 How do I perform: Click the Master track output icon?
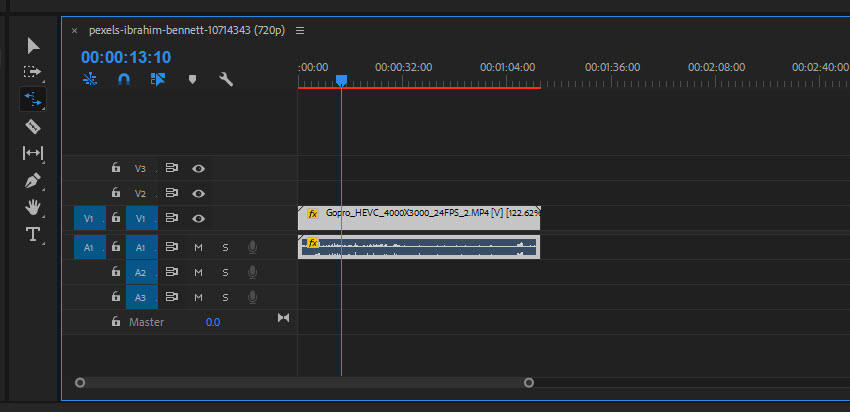pos(284,318)
